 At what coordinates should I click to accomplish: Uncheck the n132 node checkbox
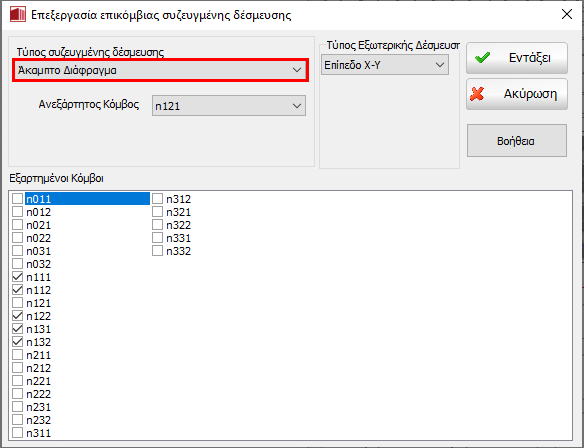point(18,341)
